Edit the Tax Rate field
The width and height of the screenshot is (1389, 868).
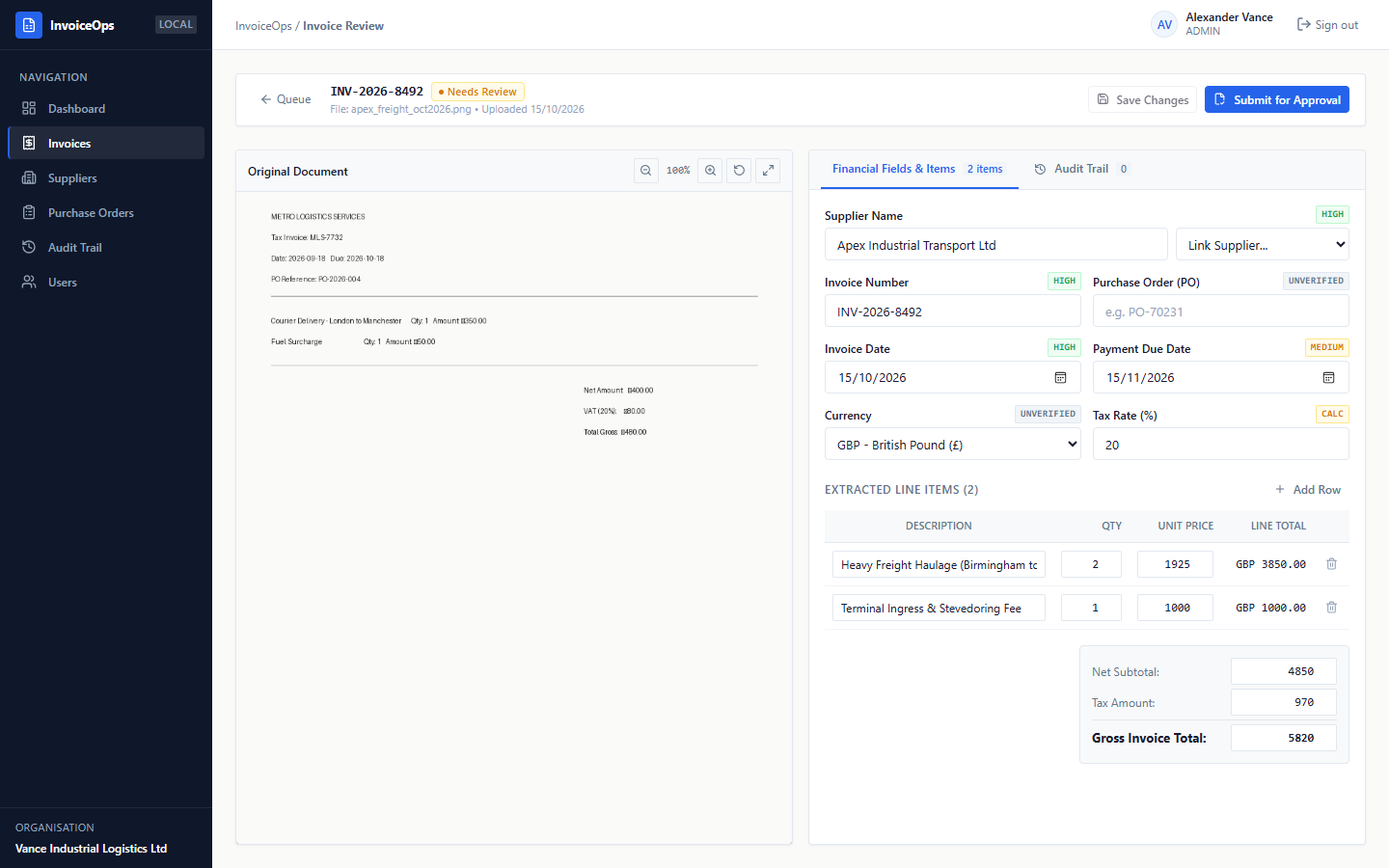tap(1221, 445)
